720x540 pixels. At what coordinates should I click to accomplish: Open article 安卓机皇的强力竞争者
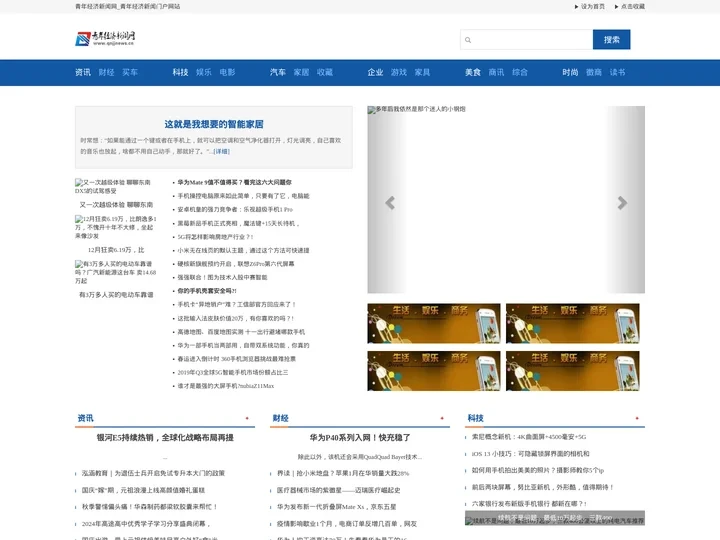coord(235,209)
